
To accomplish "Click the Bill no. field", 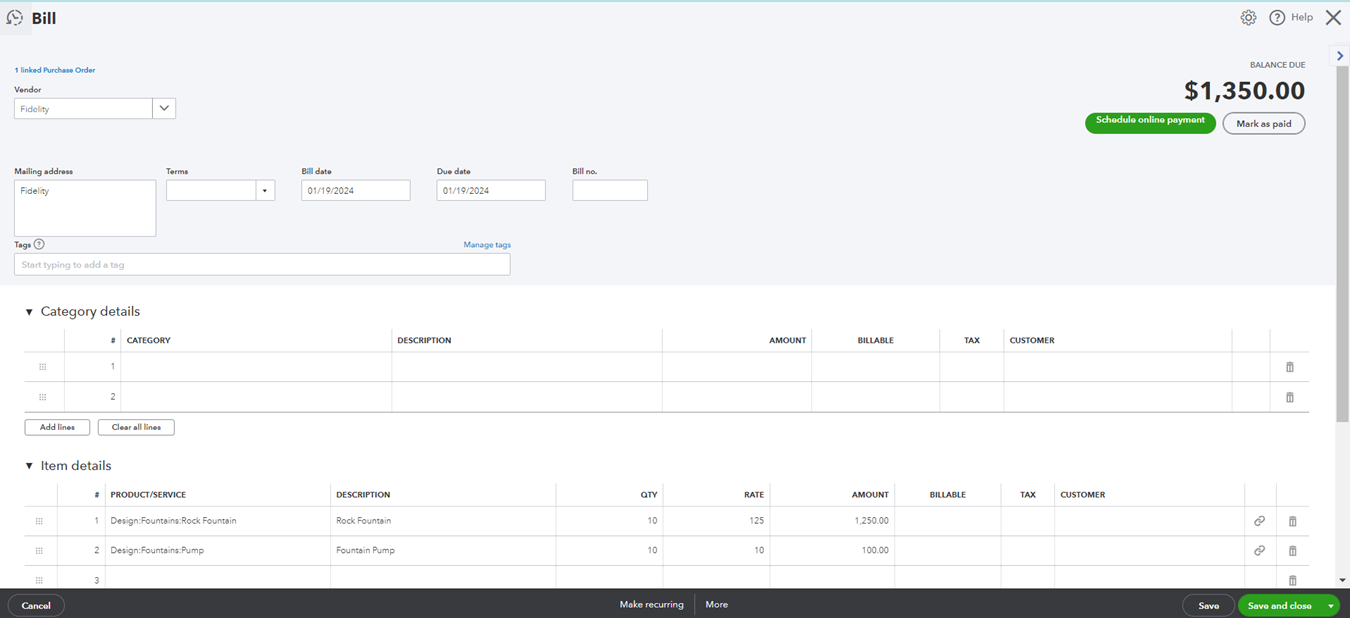I will click(610, 190).
